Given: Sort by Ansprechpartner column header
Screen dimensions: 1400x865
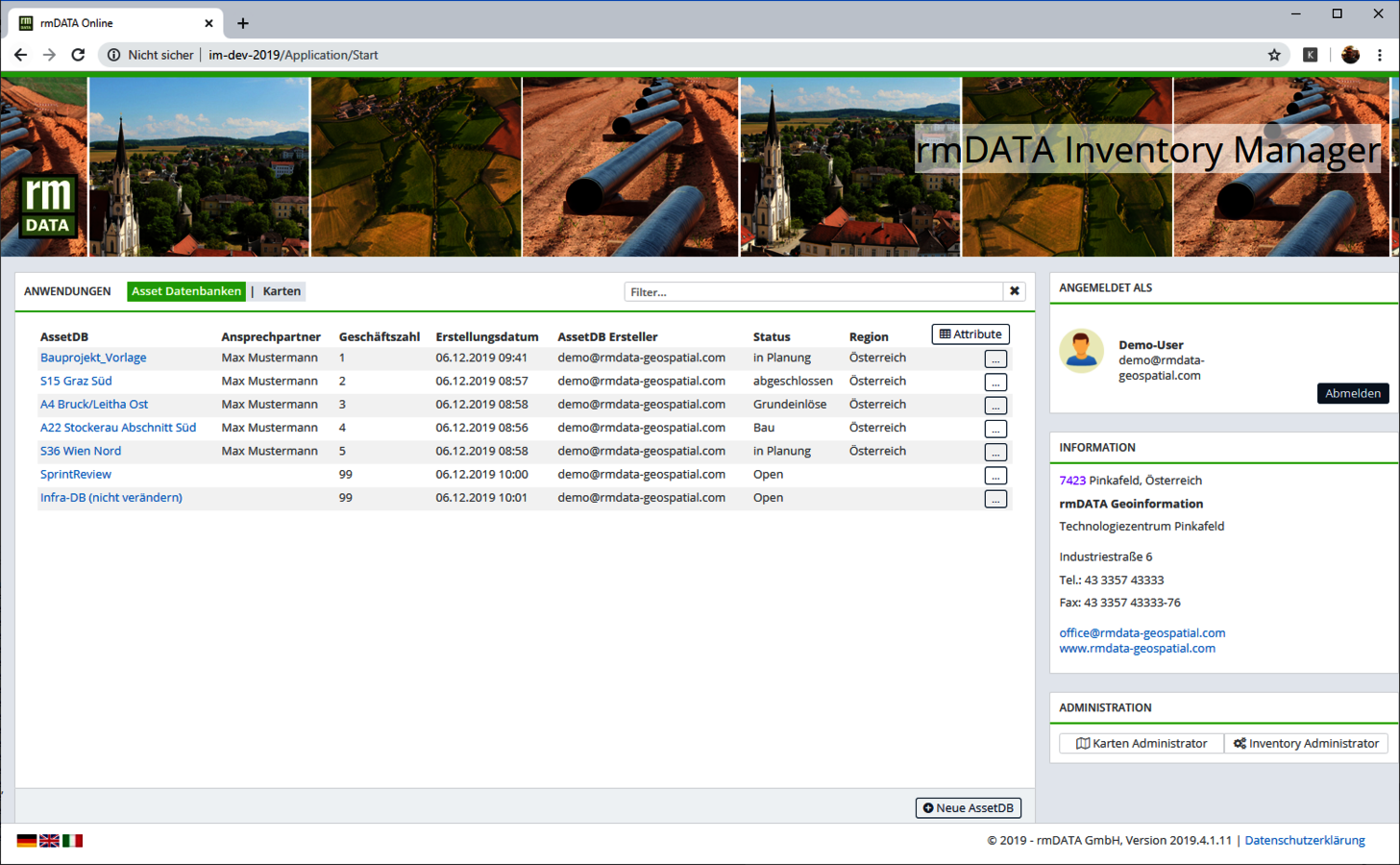Looking at the screenshot, I should pos(271,336).
